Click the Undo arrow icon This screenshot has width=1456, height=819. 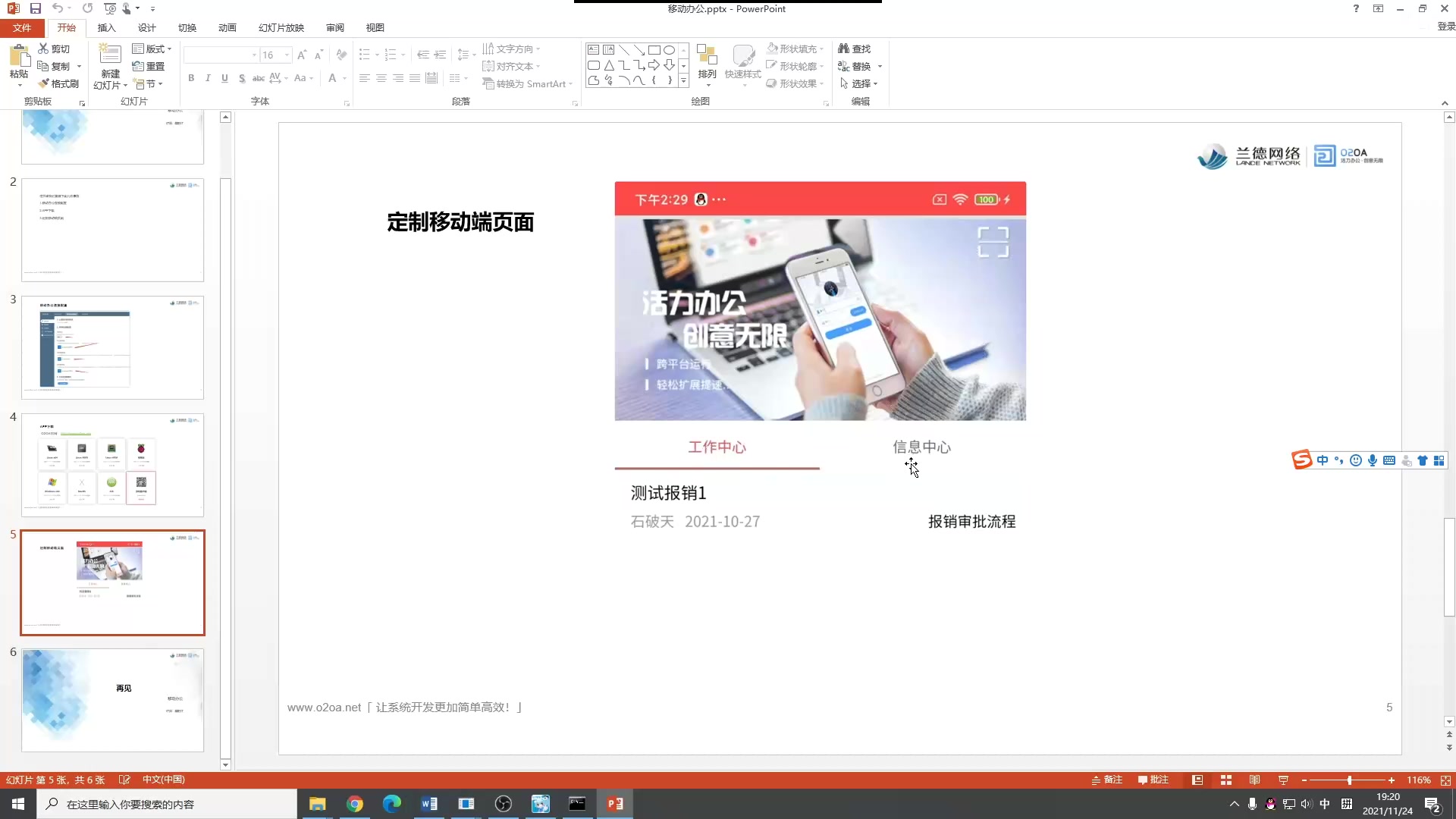(x=58, y=8)
